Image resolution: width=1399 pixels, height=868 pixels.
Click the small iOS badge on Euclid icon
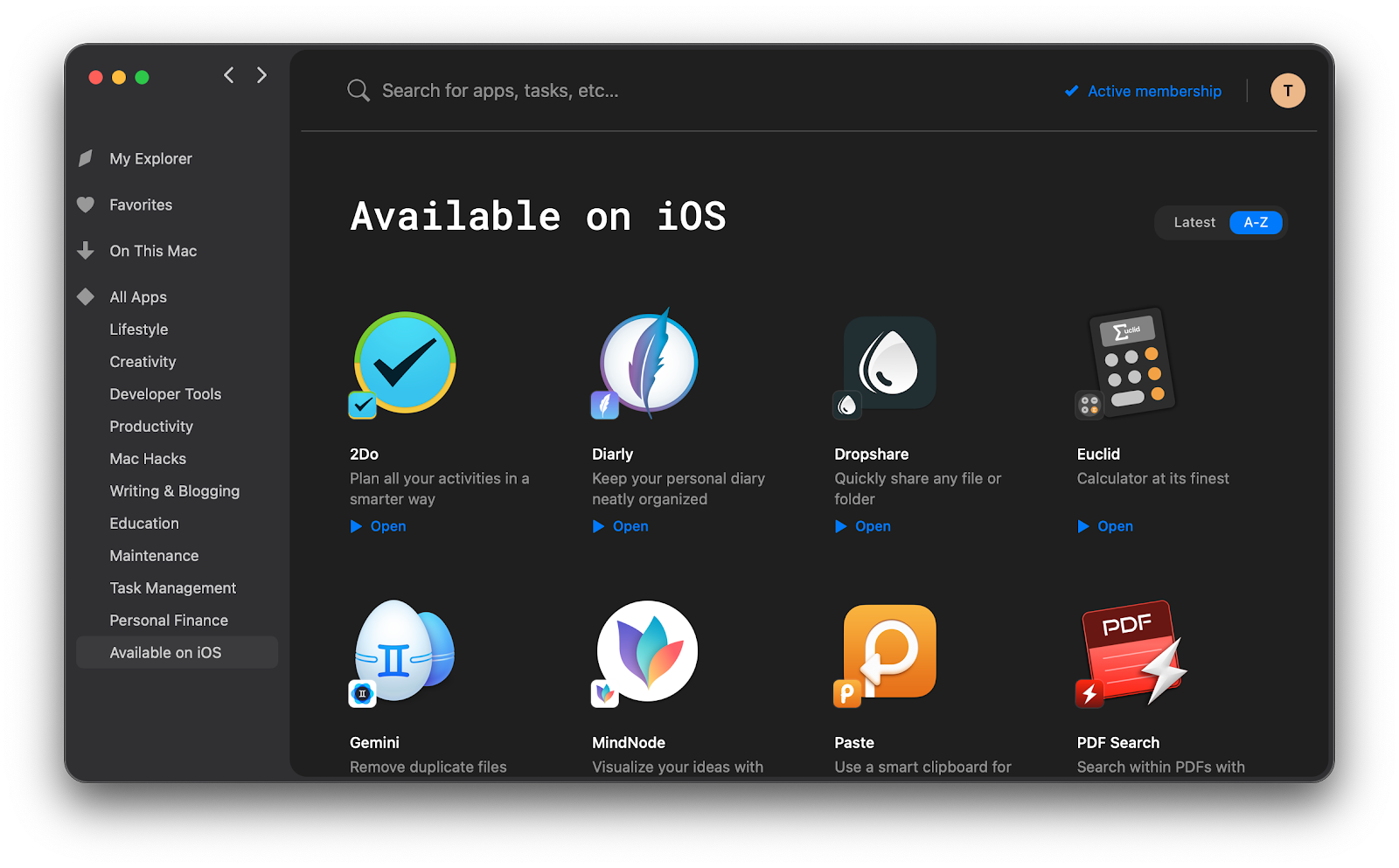click(x=1089, y=405)
